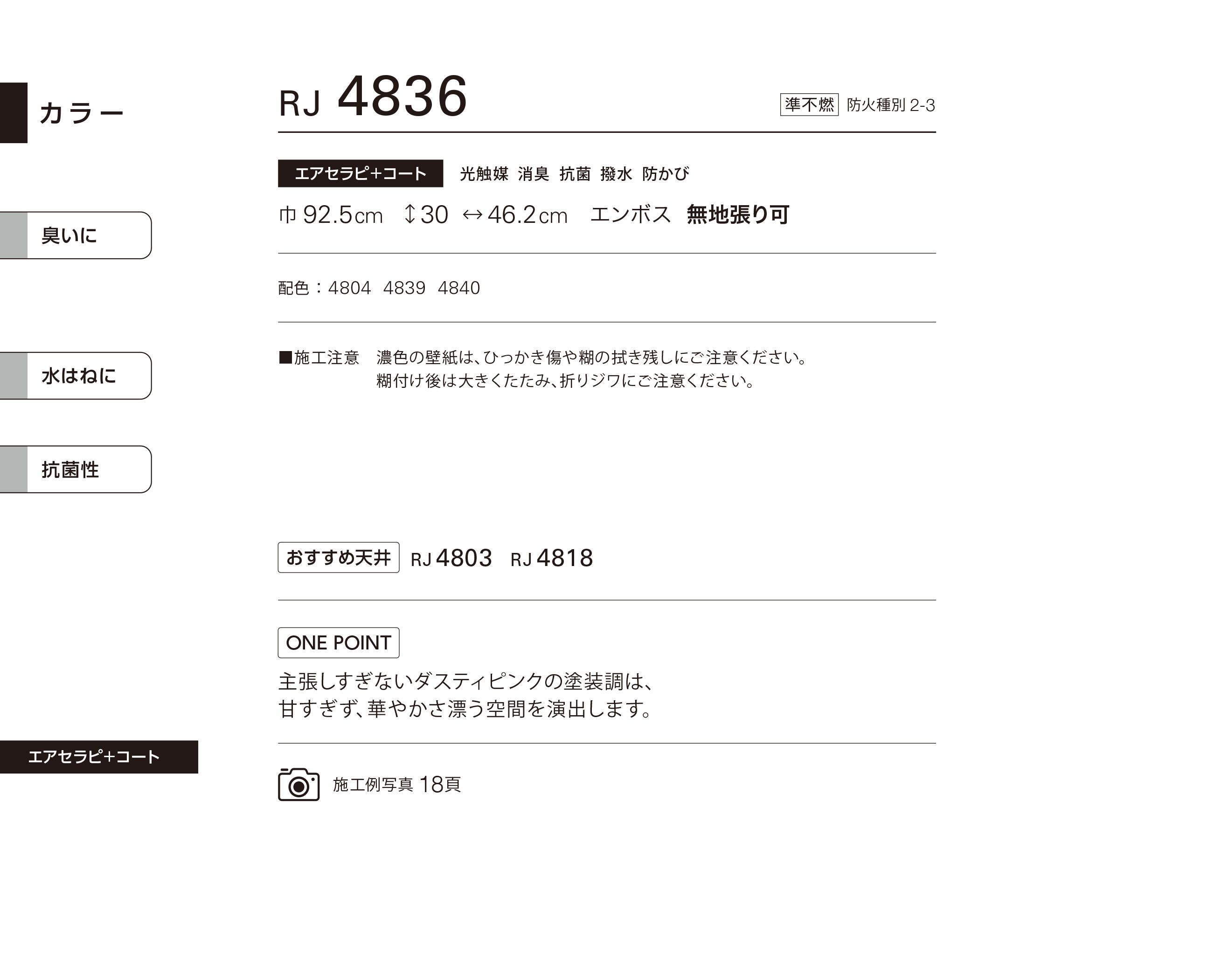
Task: Select the 抗菌性 side tab
Action: (x=76, y=469)
